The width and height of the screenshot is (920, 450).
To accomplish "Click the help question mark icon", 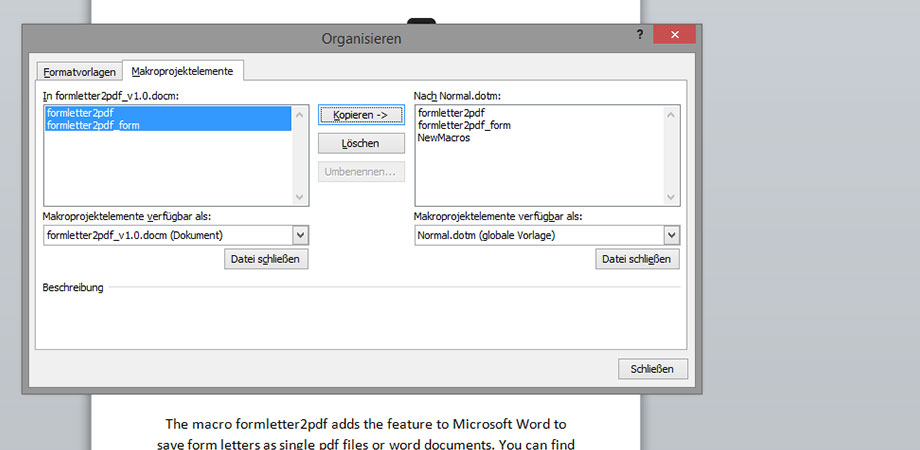I will click(639, 35).
